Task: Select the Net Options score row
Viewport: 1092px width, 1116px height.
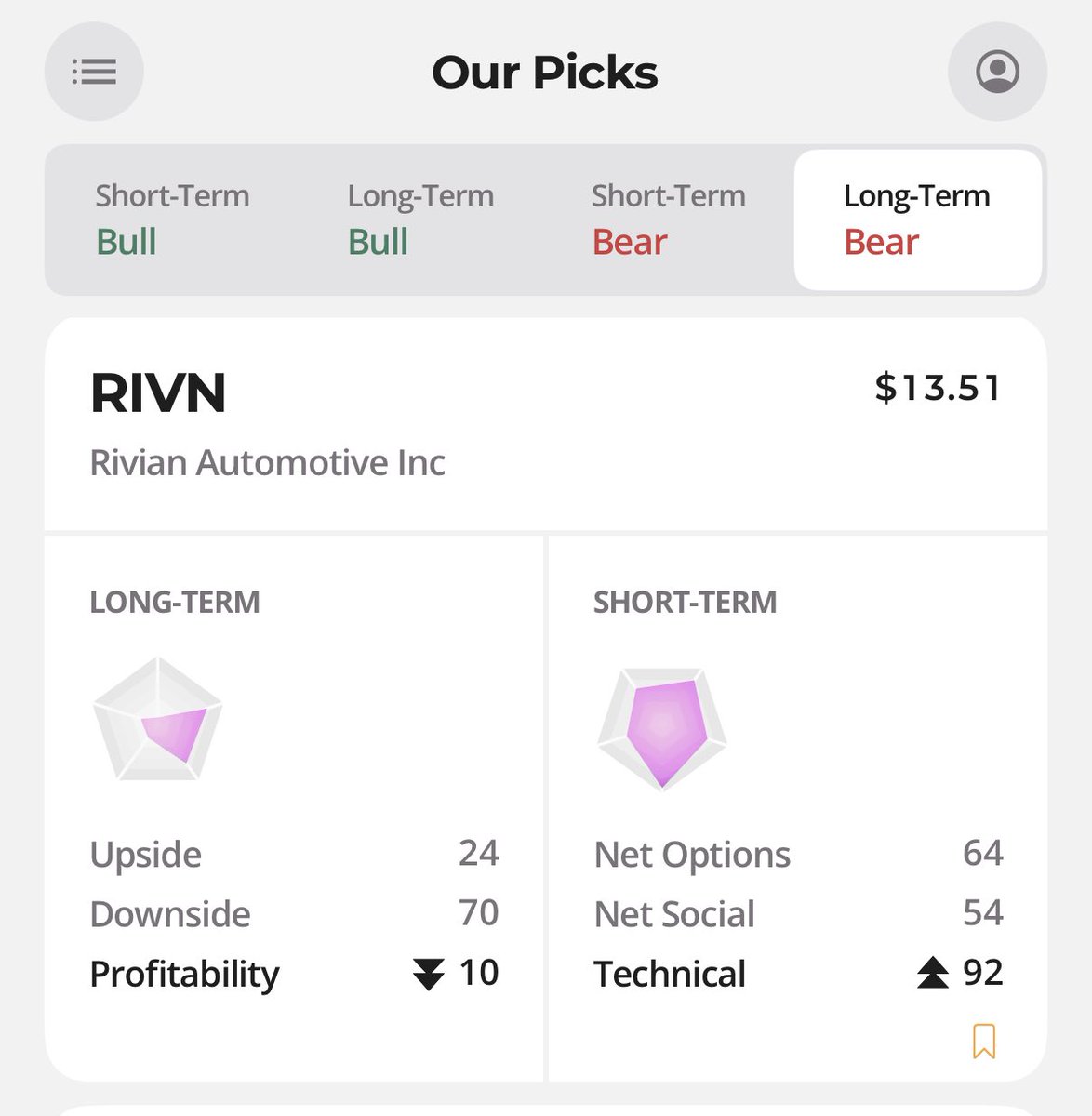Action: click(798, 854)
